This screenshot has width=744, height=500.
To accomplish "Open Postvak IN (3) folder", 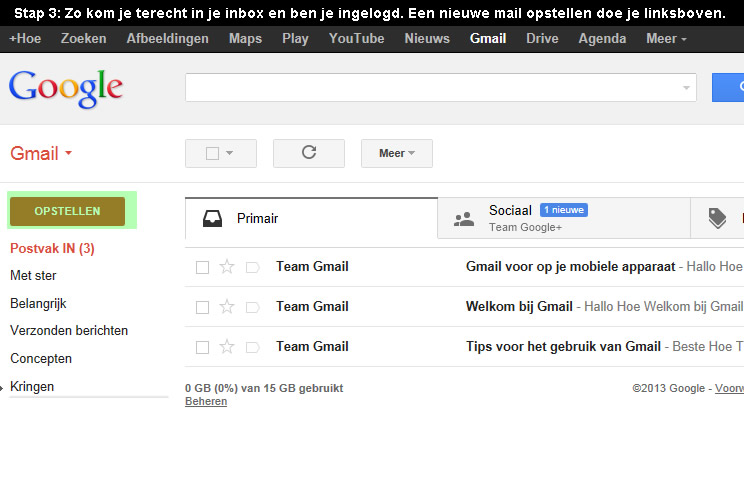I will click(52, 249).
